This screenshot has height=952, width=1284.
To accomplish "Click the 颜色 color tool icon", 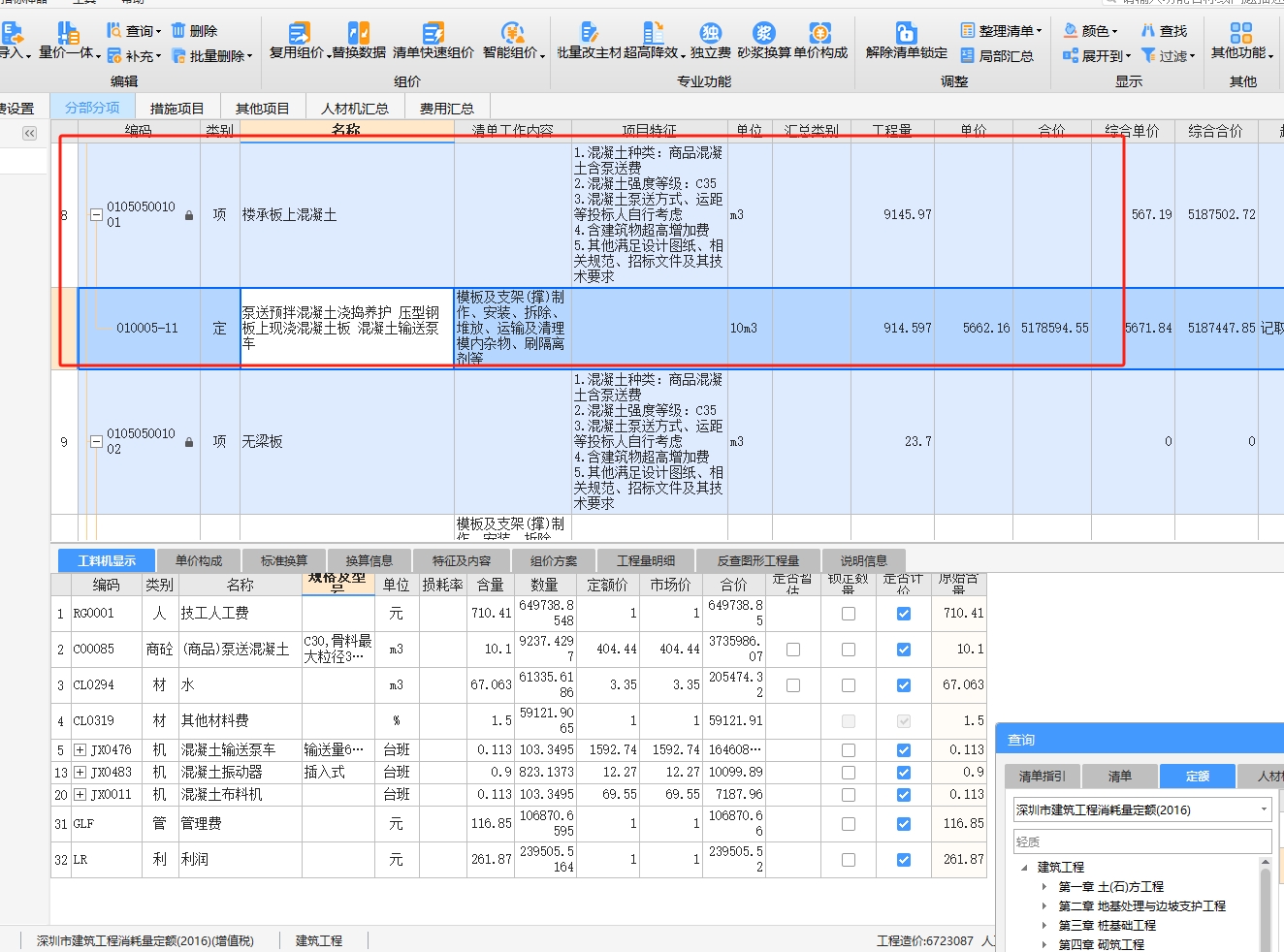I will 1071,31.
